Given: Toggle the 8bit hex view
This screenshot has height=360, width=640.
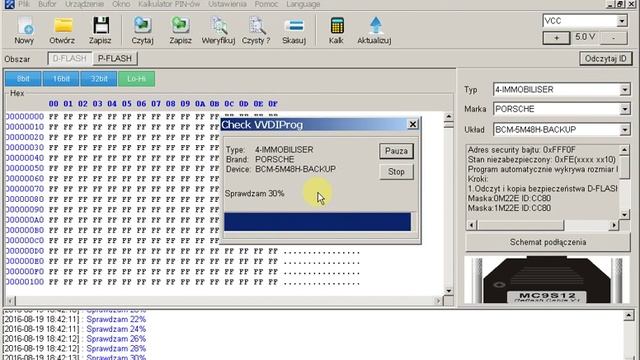Looking at the screenshot, I should point(23,78).
